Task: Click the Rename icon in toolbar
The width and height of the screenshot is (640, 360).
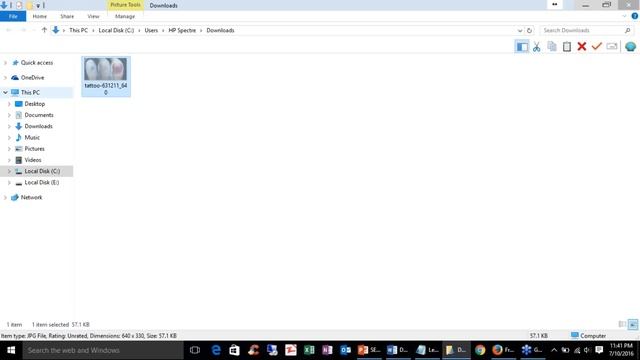Action: coord(611,47)
